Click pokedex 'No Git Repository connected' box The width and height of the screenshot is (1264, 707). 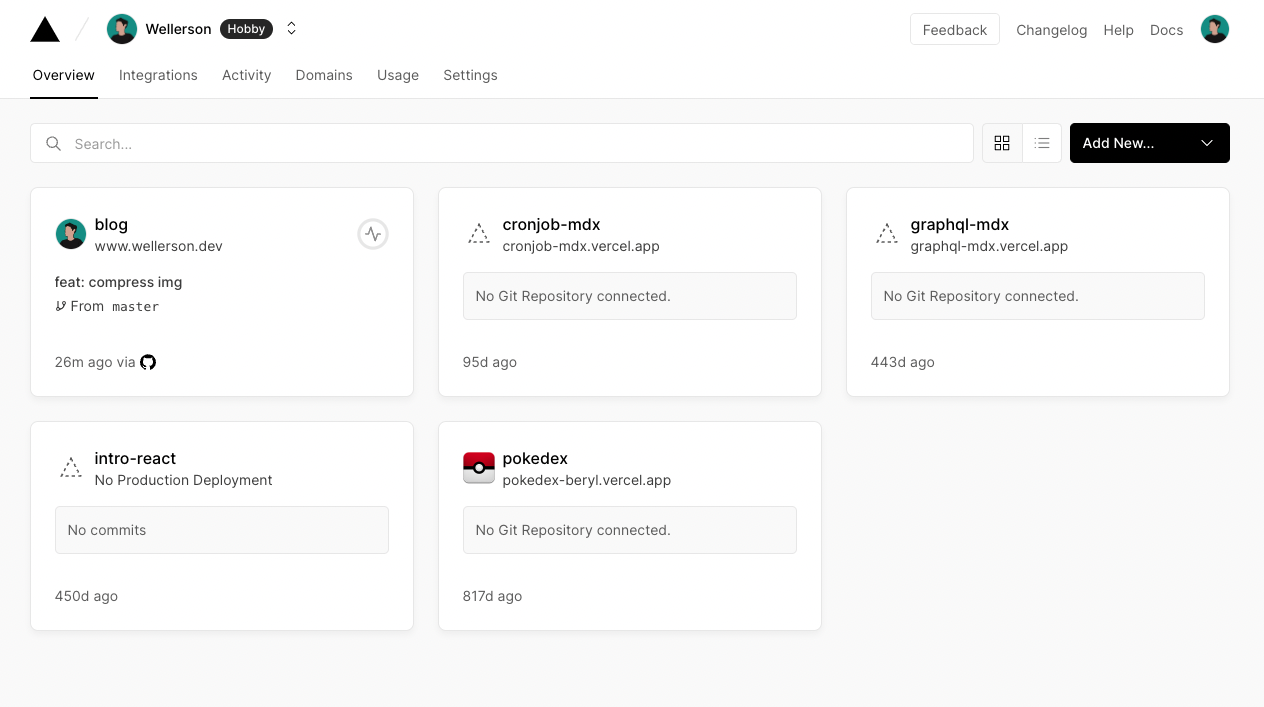pyautogui.click(x=630, y=530)
